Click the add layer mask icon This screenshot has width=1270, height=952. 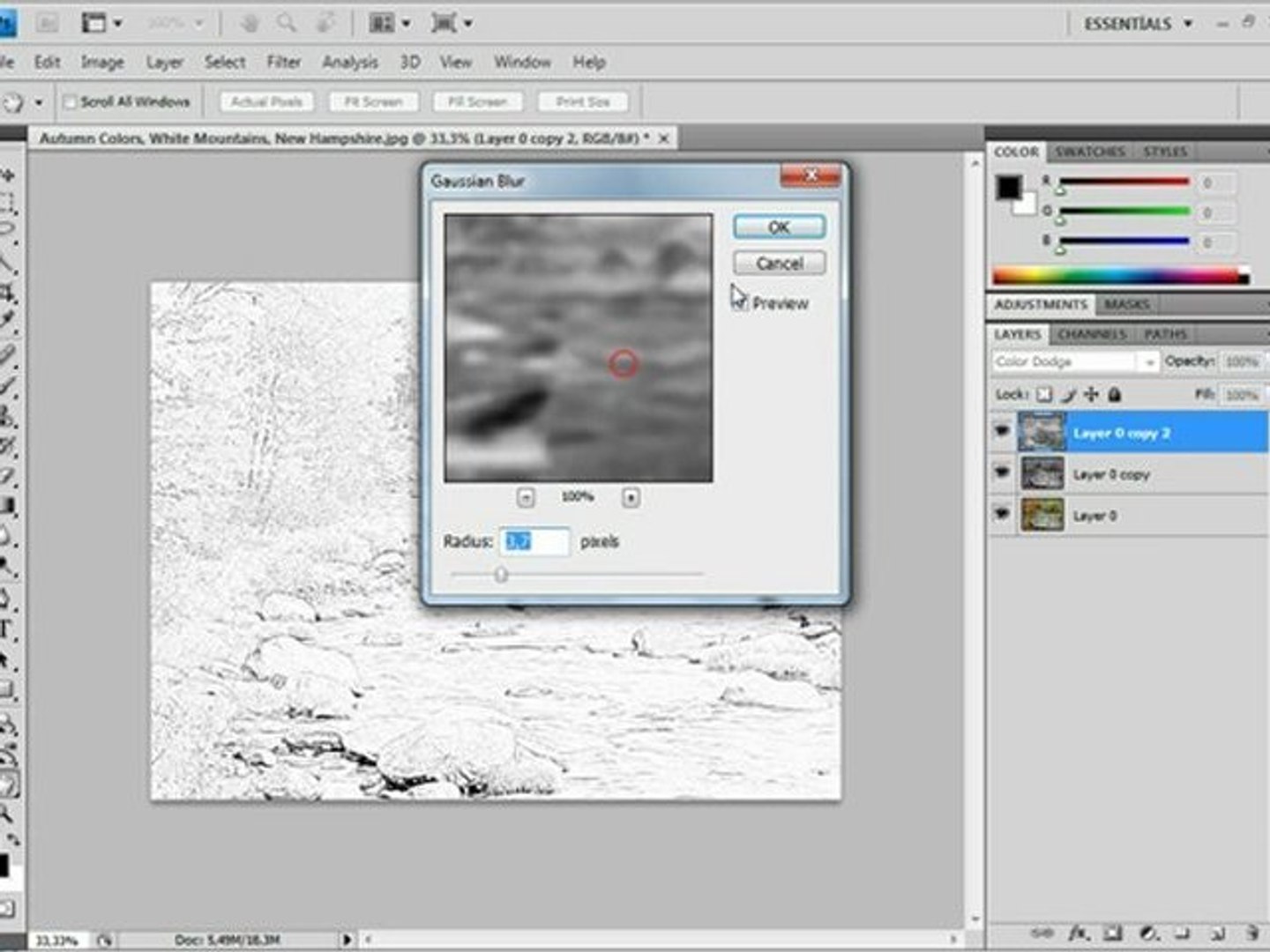(1112, 933)
